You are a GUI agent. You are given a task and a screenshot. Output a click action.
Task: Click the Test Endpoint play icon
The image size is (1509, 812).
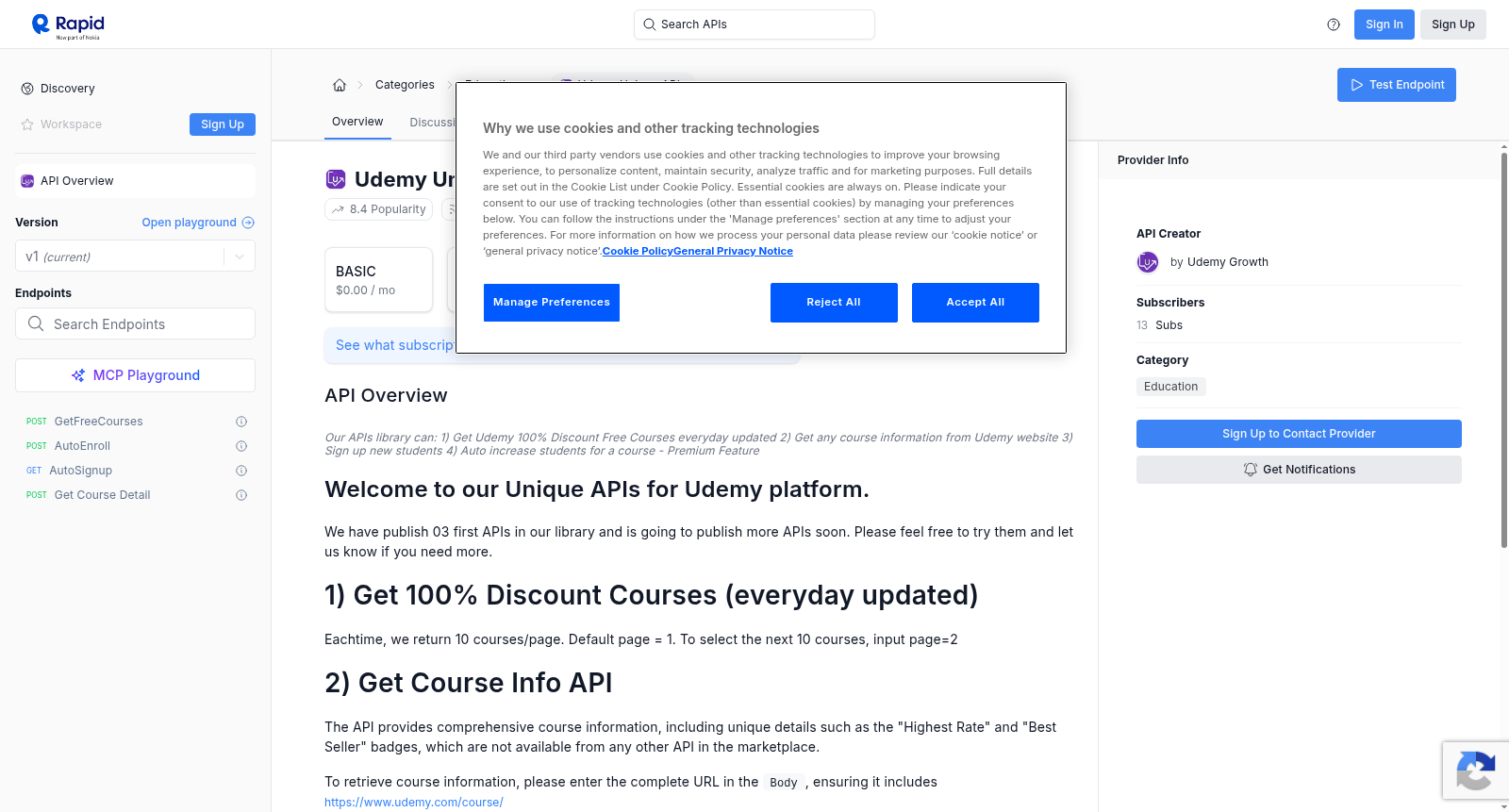coord(1357,85)
